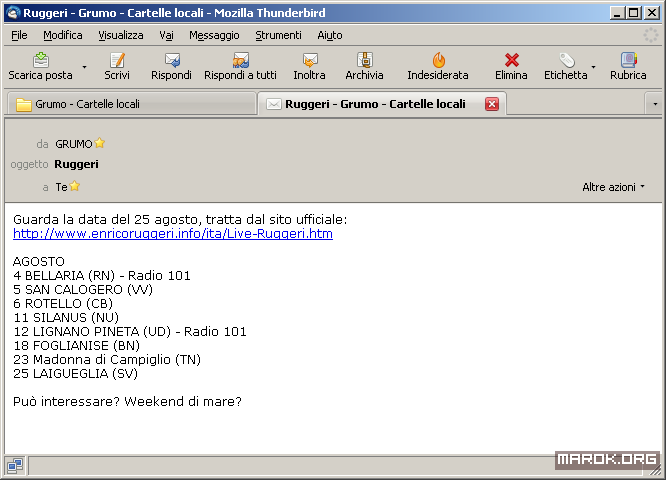The height and width of the screenshot is (480, 666).
Task: Open Scrivi to compose a message
Action: coord(117,60)
